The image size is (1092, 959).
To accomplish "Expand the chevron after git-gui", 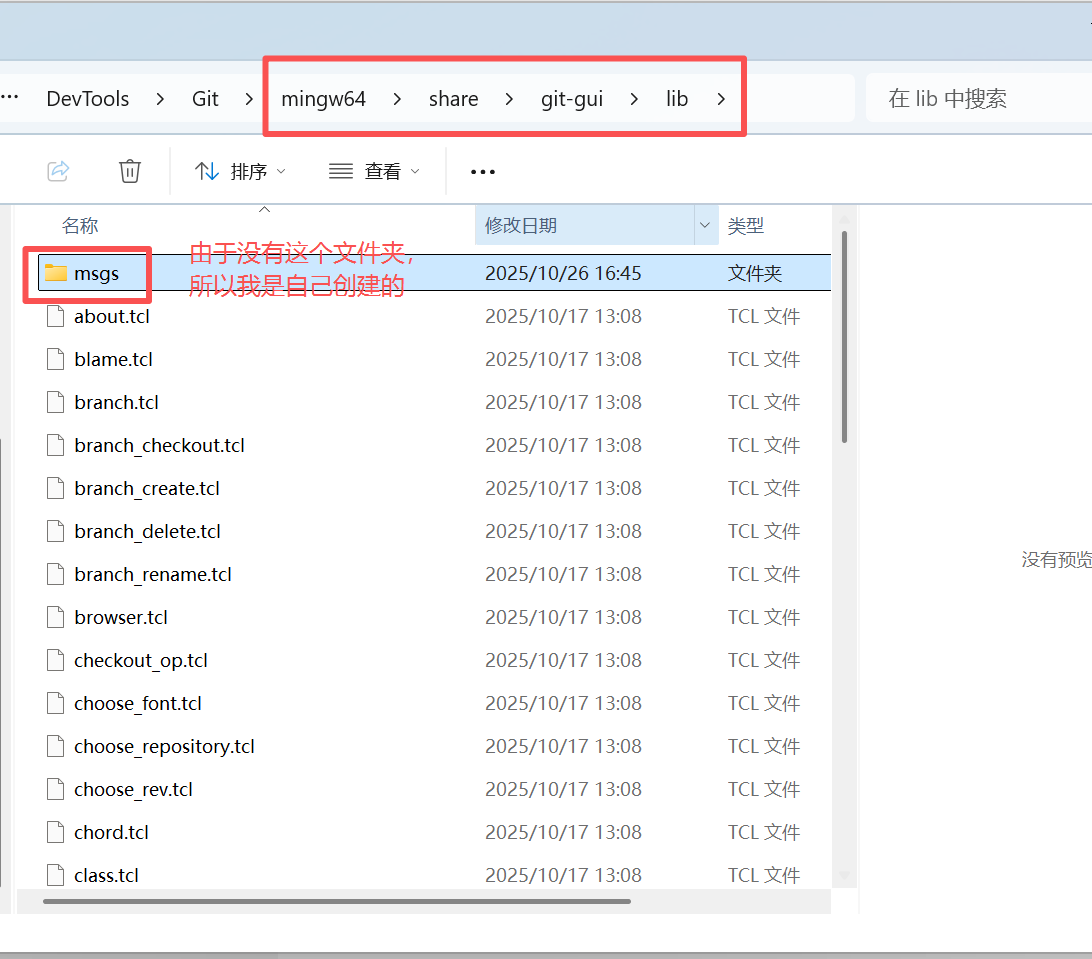I will (634, 100).
